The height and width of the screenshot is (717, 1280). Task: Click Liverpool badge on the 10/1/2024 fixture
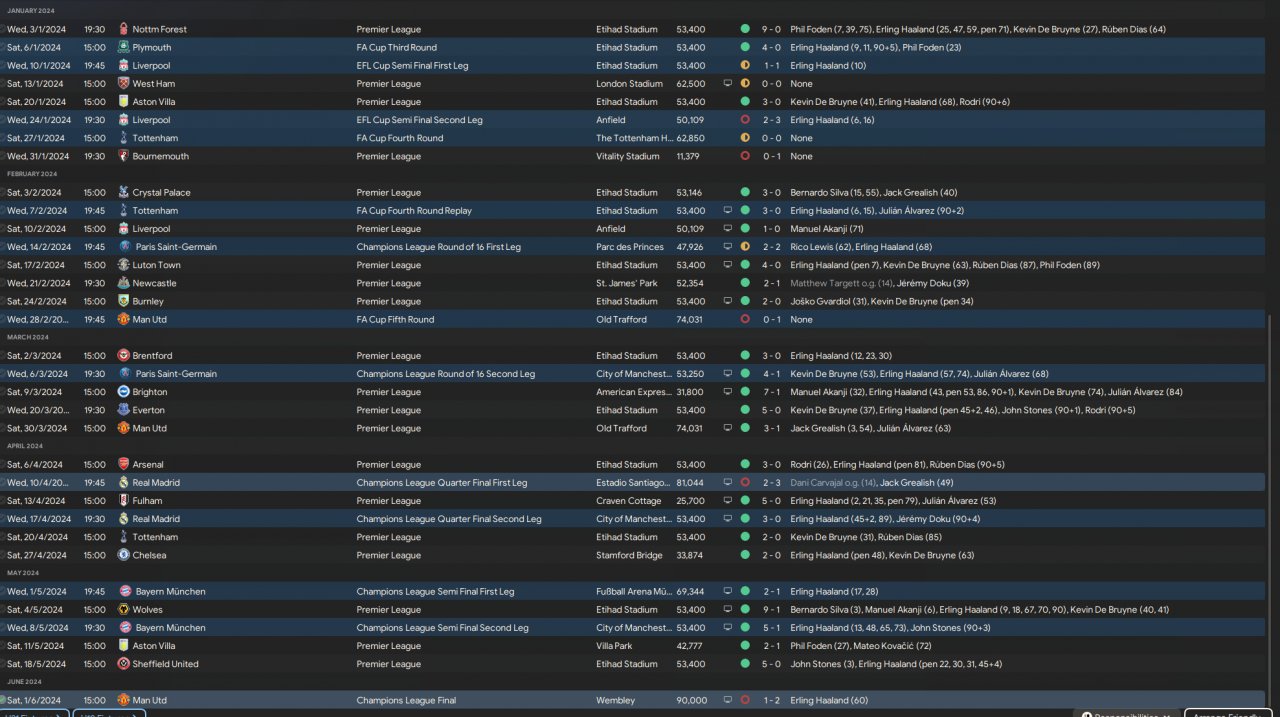[x=124, y=65]
